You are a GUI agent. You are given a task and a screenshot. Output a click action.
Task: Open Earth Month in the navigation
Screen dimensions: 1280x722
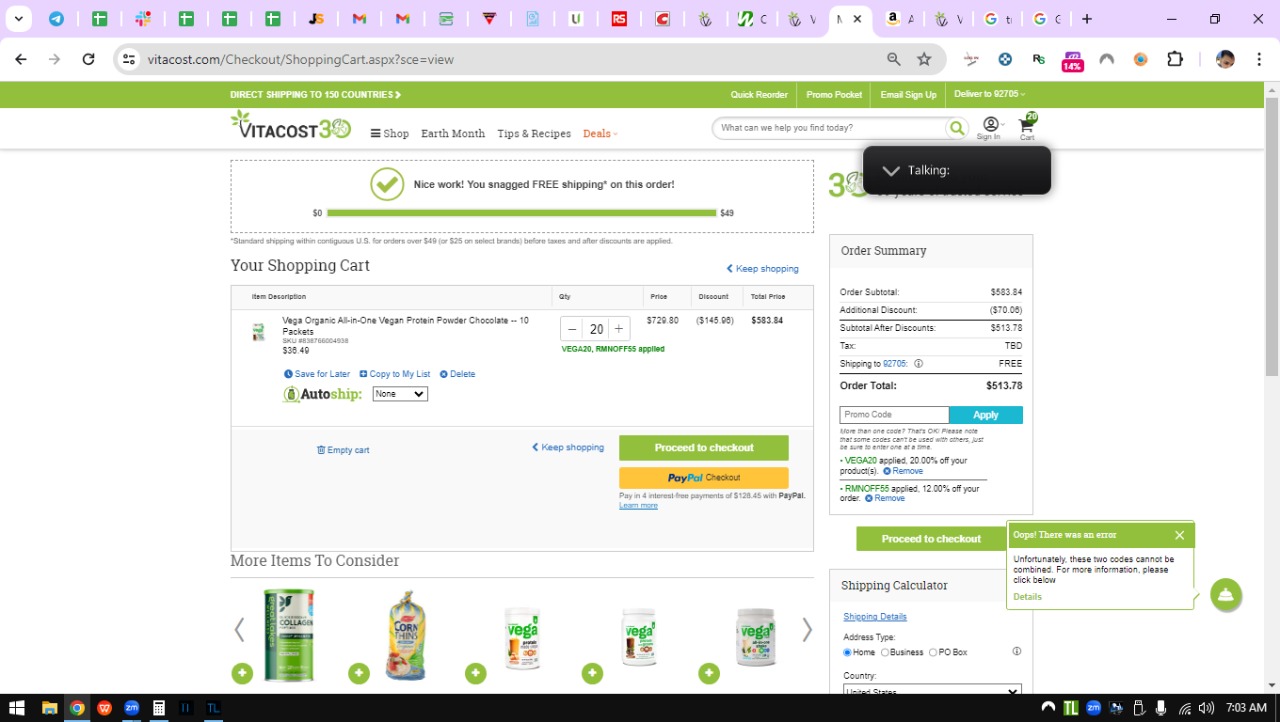(x=453, y=133)
